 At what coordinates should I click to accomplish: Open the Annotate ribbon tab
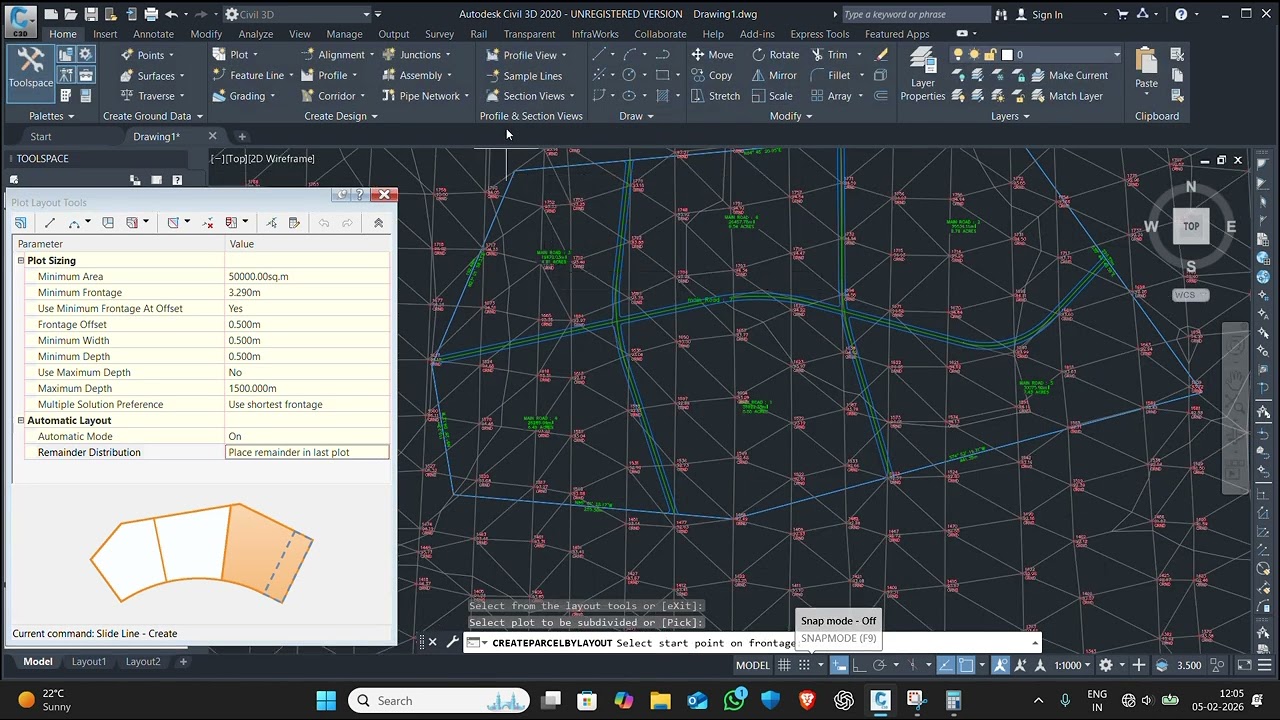click(x=153, y=34)
